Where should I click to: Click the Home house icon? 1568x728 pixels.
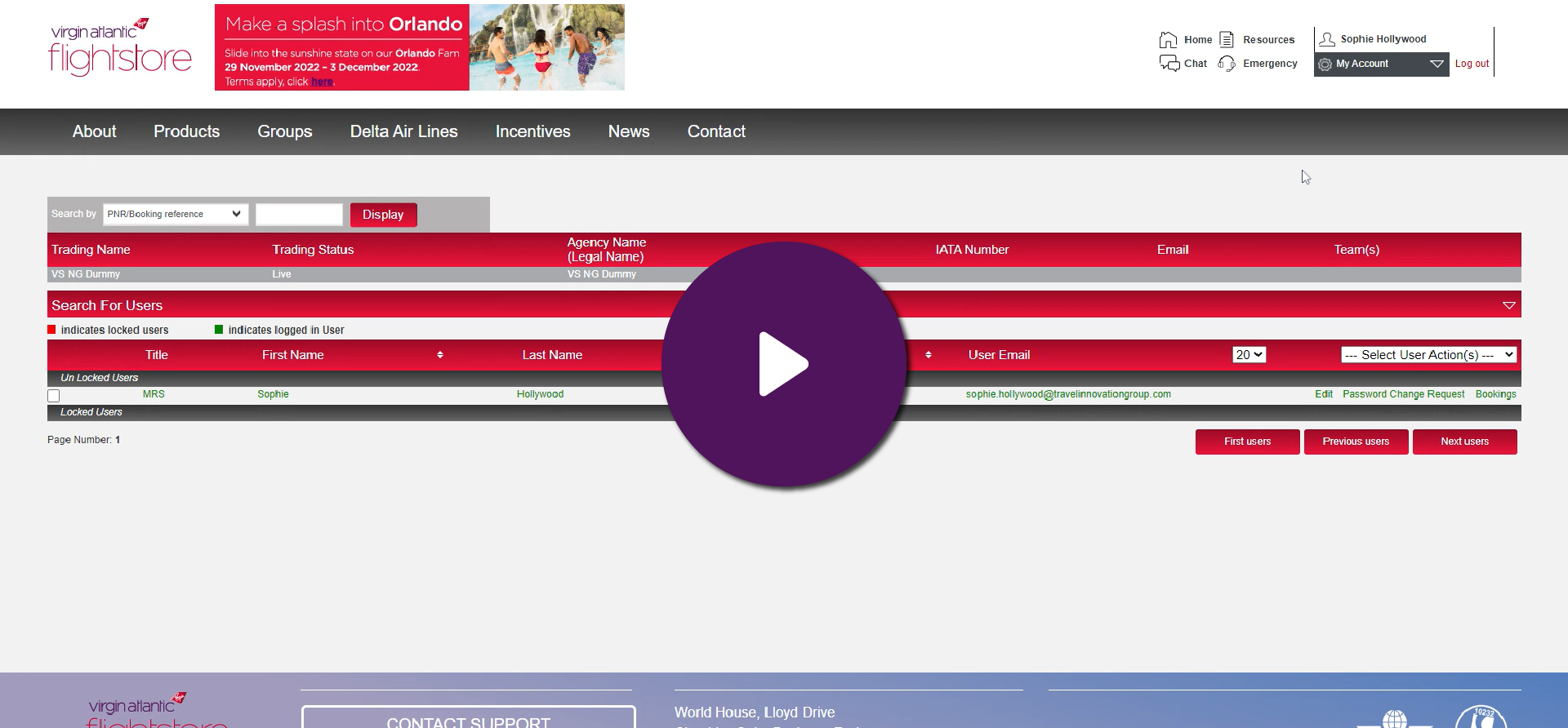1168,39
